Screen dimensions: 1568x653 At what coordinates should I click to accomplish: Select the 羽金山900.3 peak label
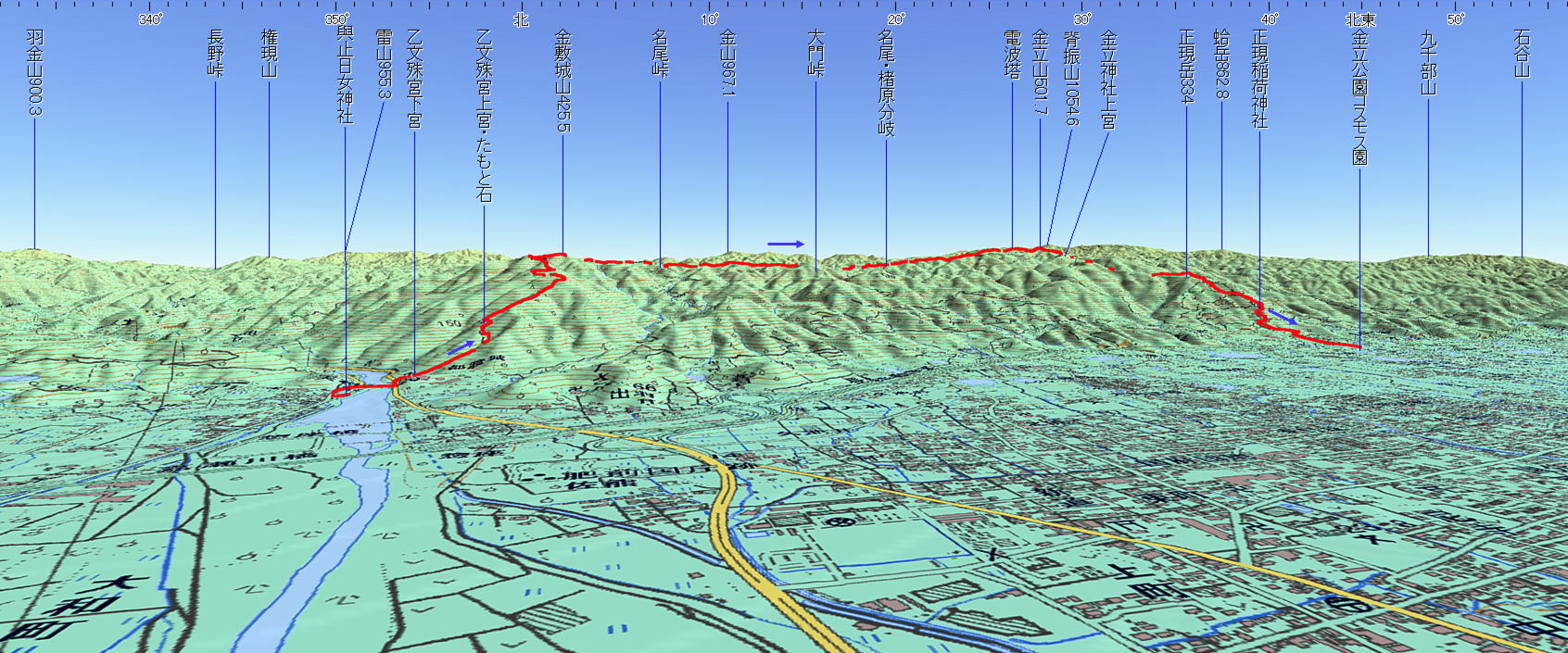(x=35, y=72)
